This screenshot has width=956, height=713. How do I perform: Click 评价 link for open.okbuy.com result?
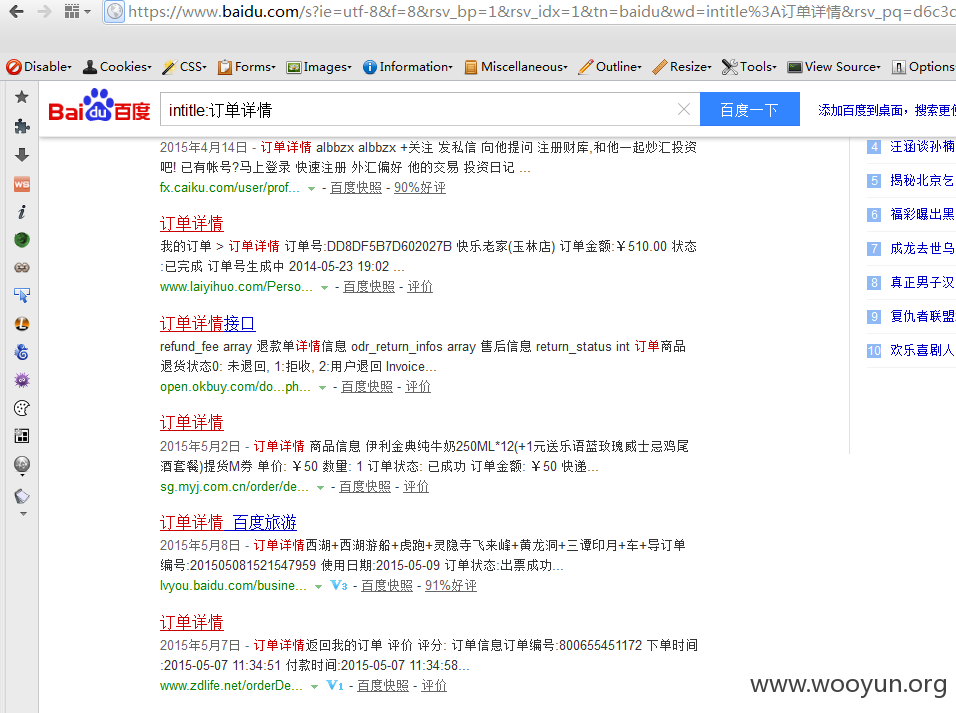418,386
